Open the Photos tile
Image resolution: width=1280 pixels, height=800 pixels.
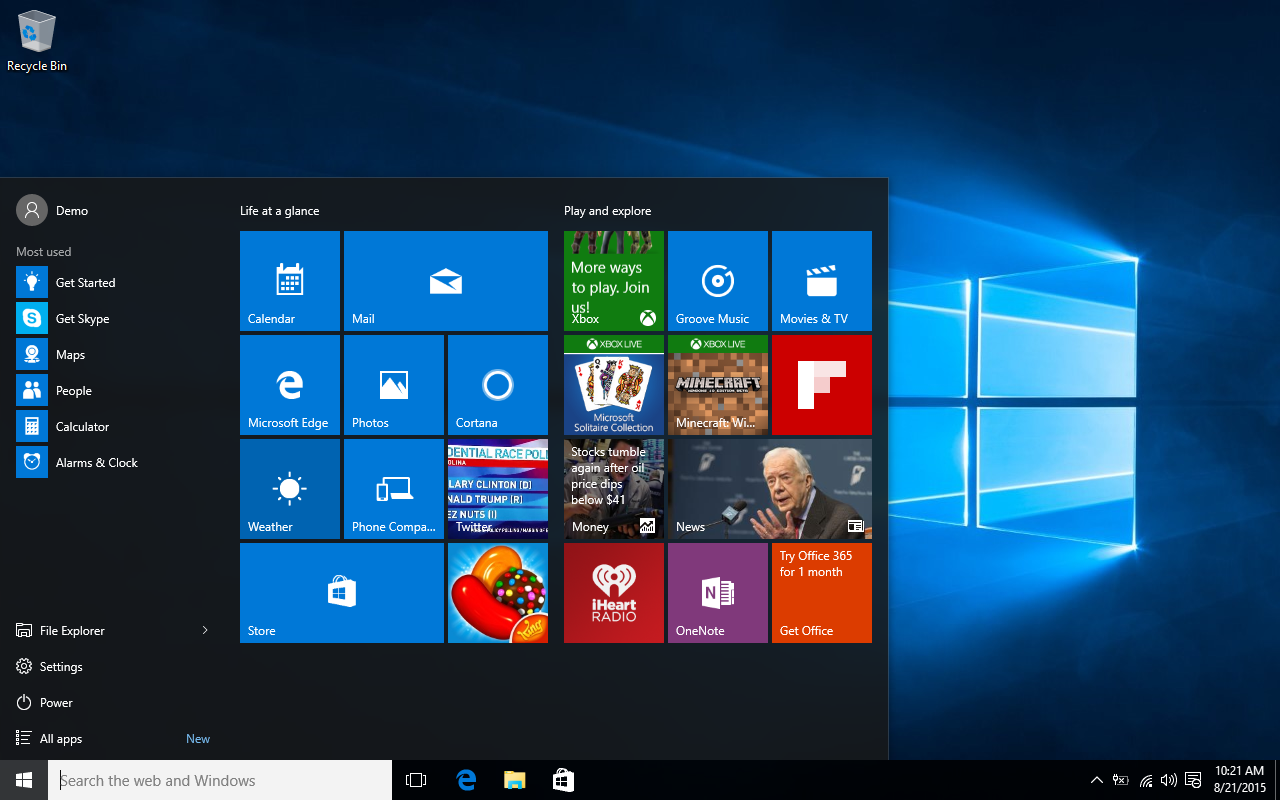click(394, 385)
